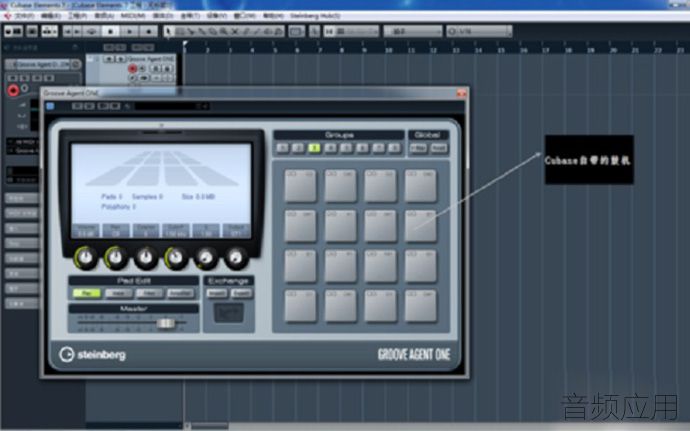
Task: Start playback with toolbar Play button
Action: pos(130,31)
